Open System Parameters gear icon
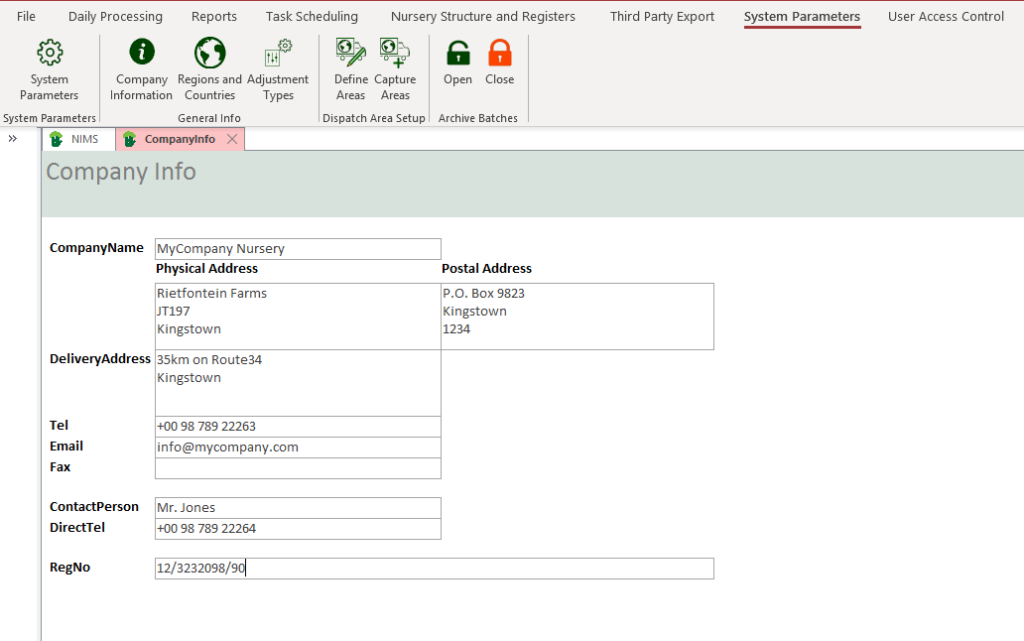Image resolution: width=1024 pixels, height=641 pixels. tap(48, 54)
